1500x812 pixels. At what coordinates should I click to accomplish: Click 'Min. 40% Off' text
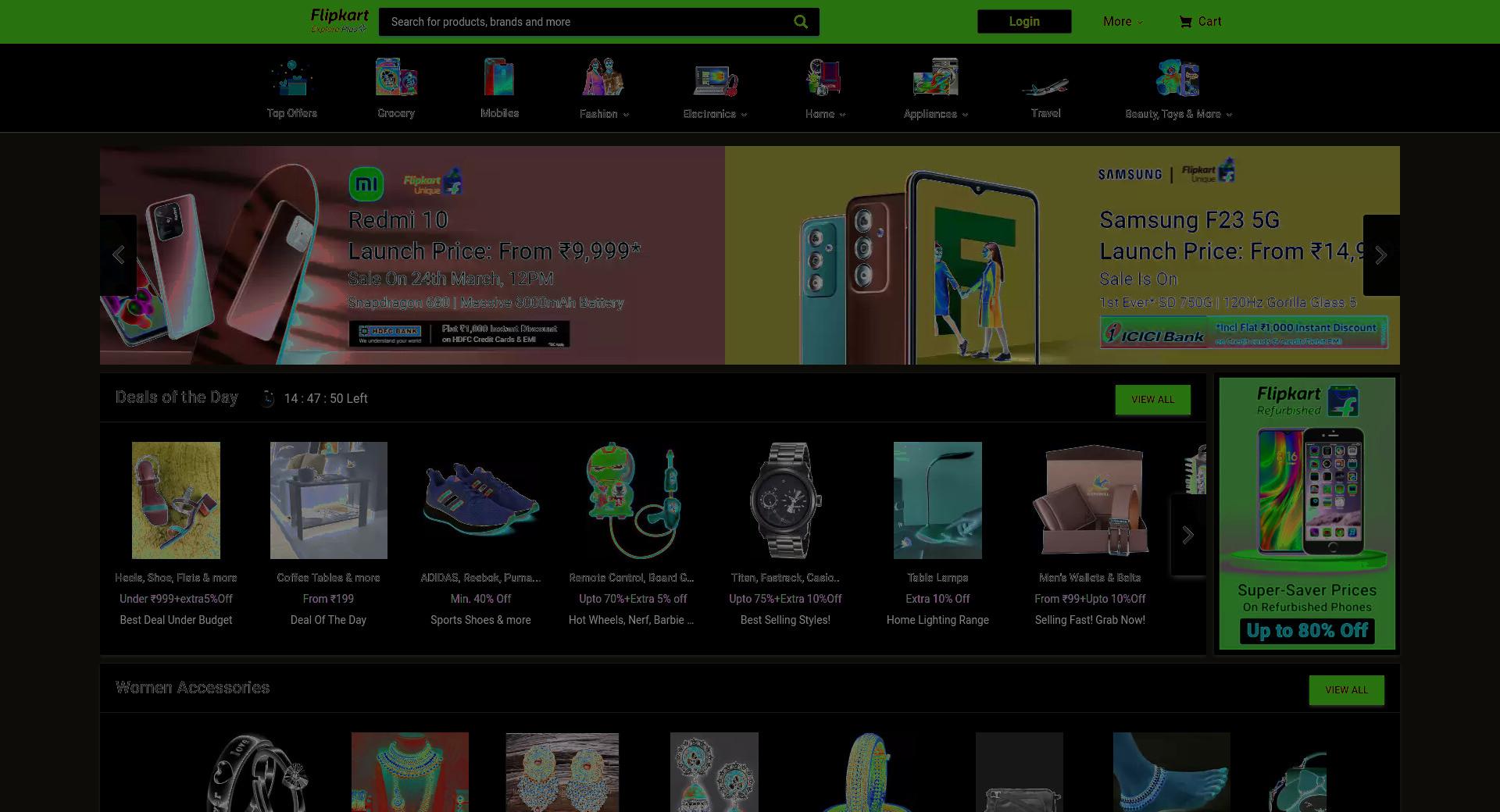point(480,599)
